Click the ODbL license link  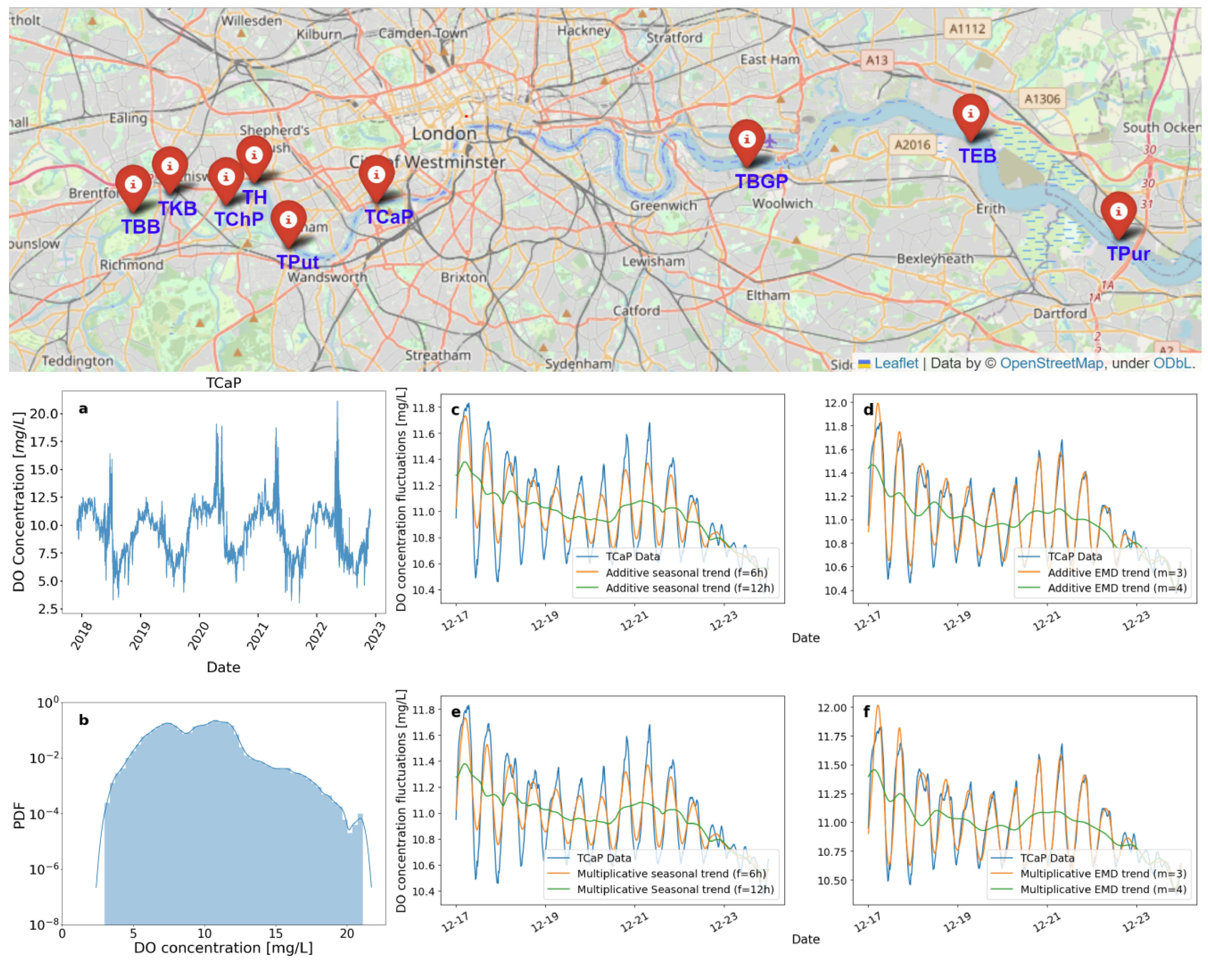1172,363
